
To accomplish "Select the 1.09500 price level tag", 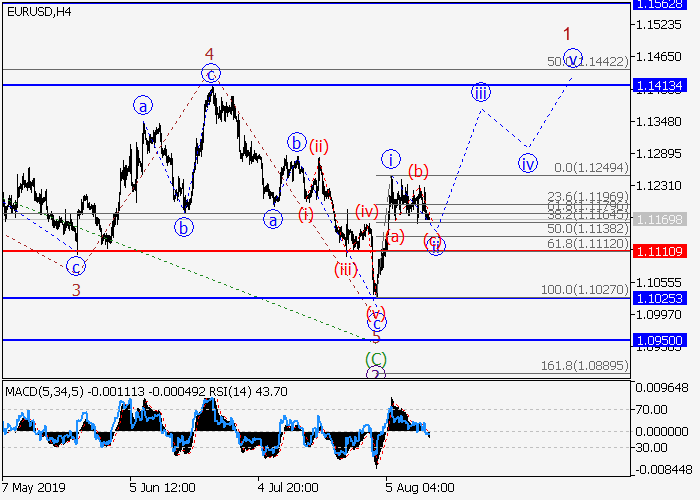I will pyautogui.click(x=659, y=340).
